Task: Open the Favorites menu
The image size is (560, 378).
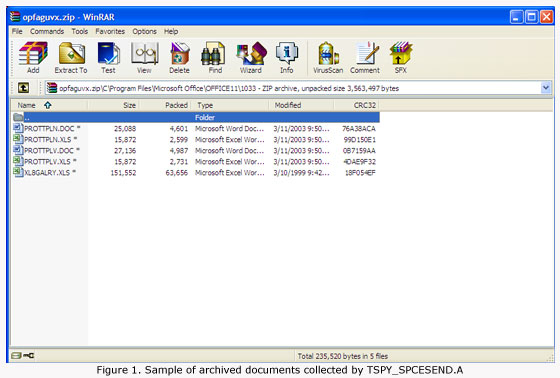Action: pos(110,31)
